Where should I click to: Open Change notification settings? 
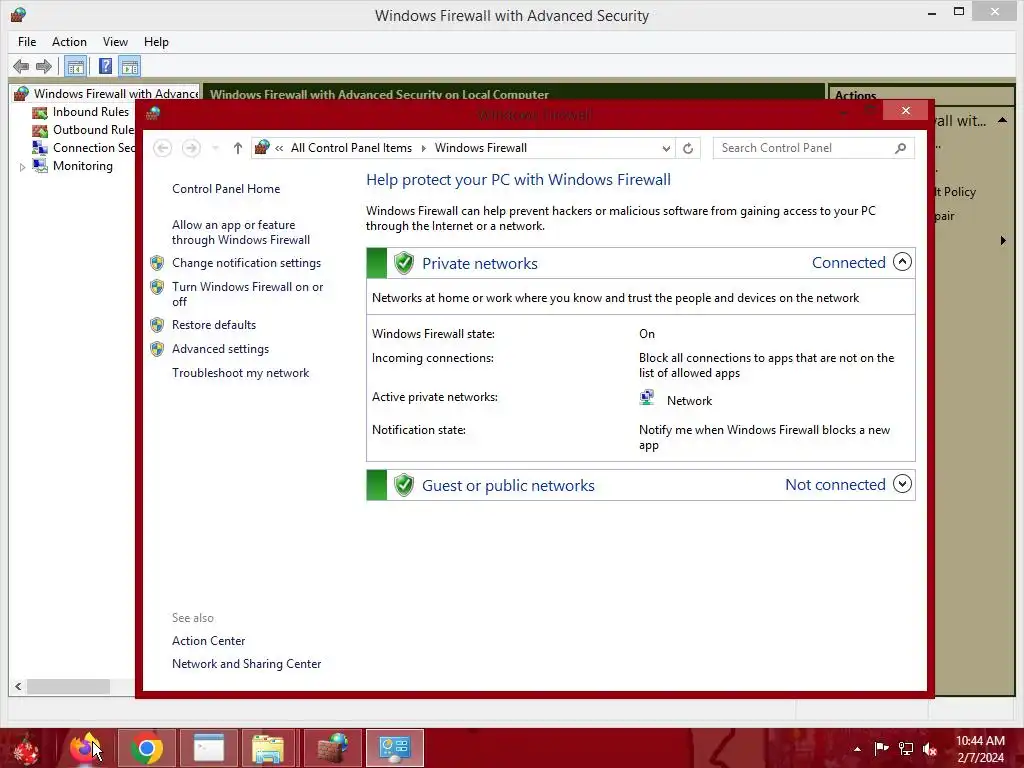[x=246, y=263]
